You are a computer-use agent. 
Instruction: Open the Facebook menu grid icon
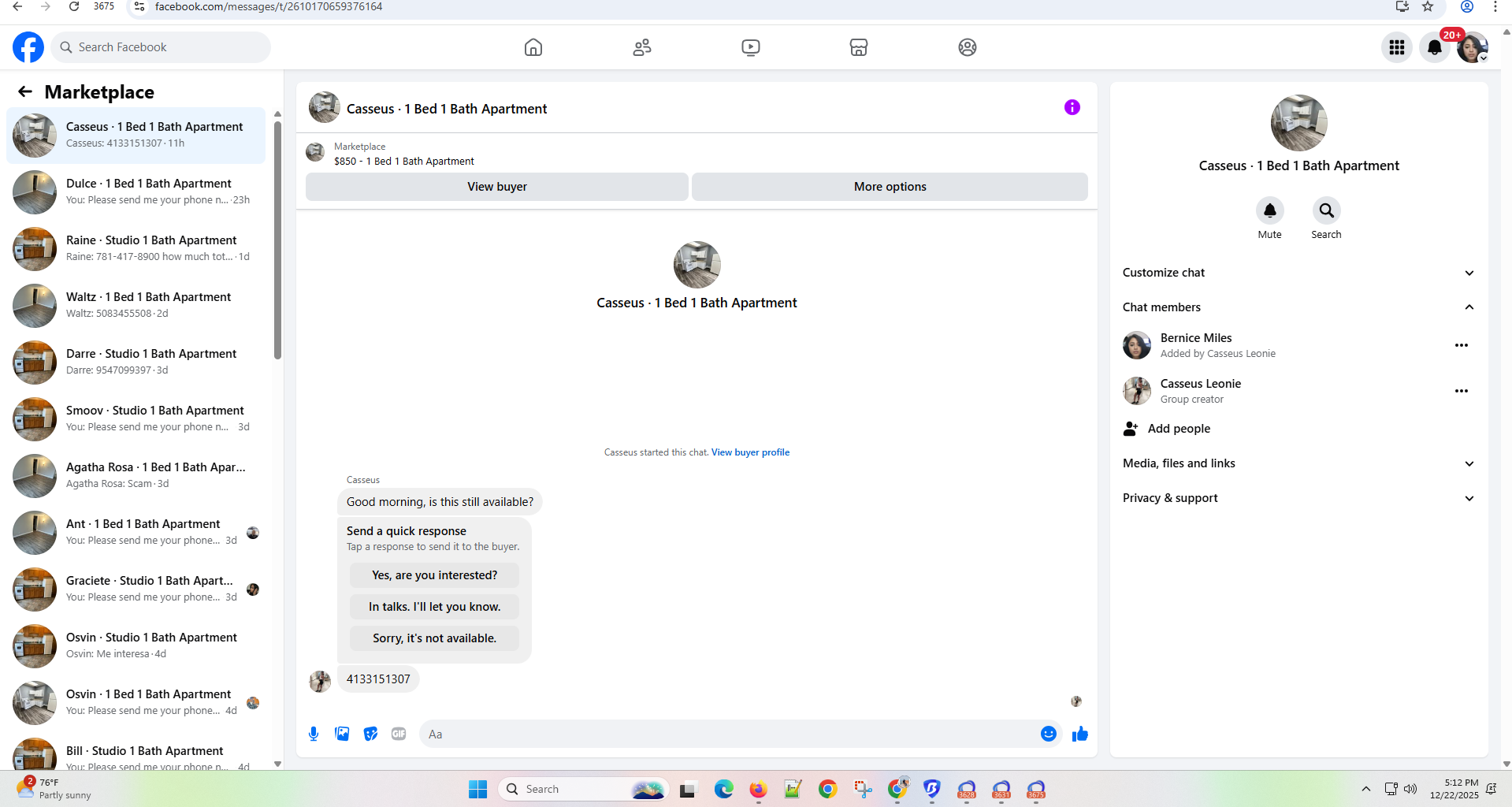1397,47
